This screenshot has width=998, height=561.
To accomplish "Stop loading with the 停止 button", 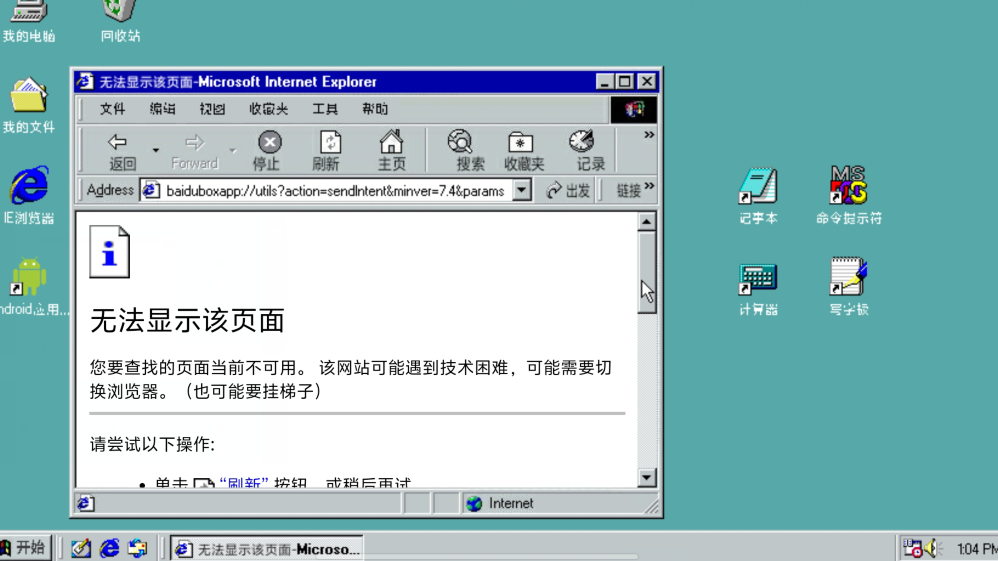I will 269,150.
